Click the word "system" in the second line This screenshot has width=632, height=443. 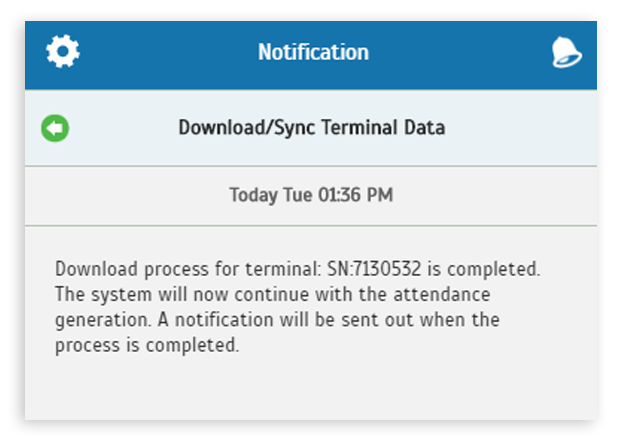pos(121,295)
